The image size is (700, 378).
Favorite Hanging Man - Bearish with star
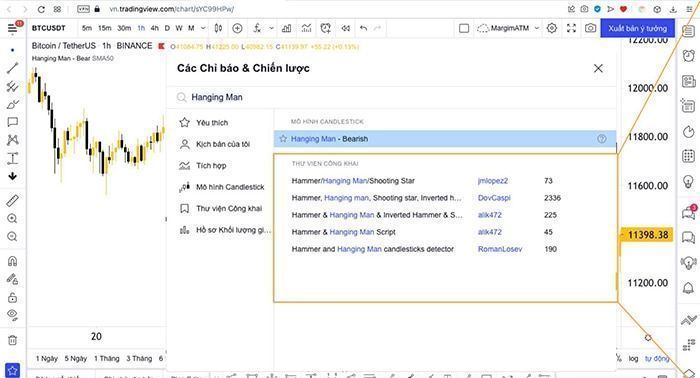pyautogui.click(x=283, y=139)
